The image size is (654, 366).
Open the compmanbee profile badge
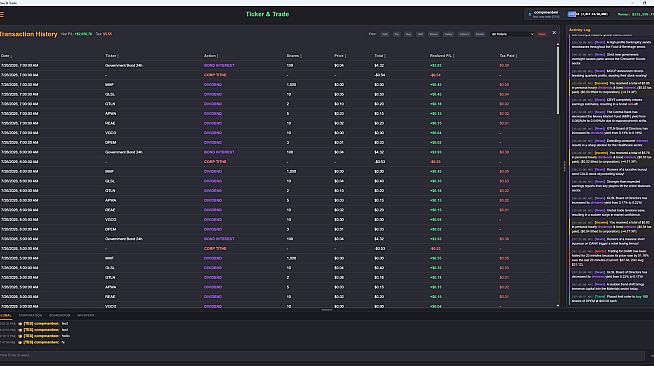click(544, 14)
